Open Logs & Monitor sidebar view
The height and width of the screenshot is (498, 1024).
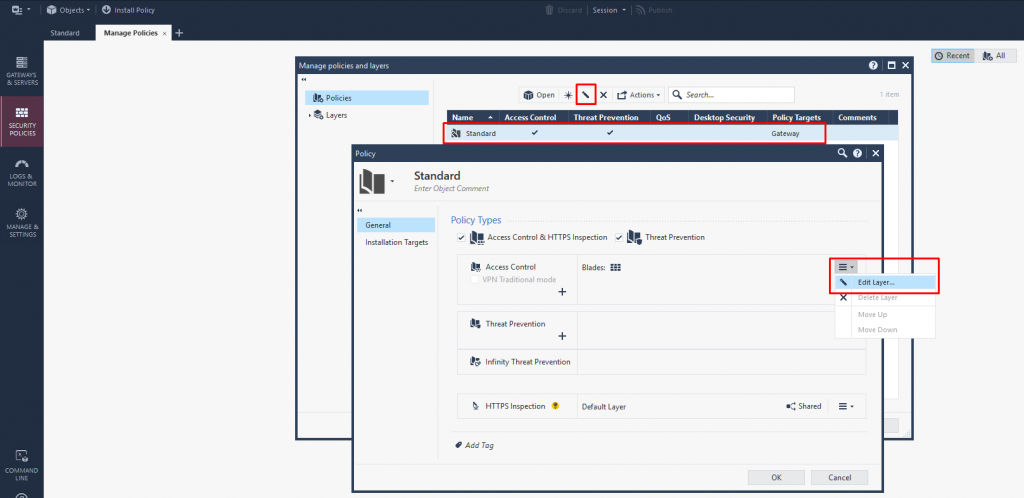(x=21, y=170)
